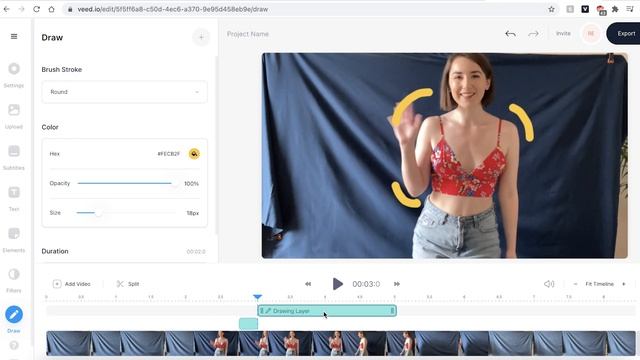Play the video

tap(338, 284)
